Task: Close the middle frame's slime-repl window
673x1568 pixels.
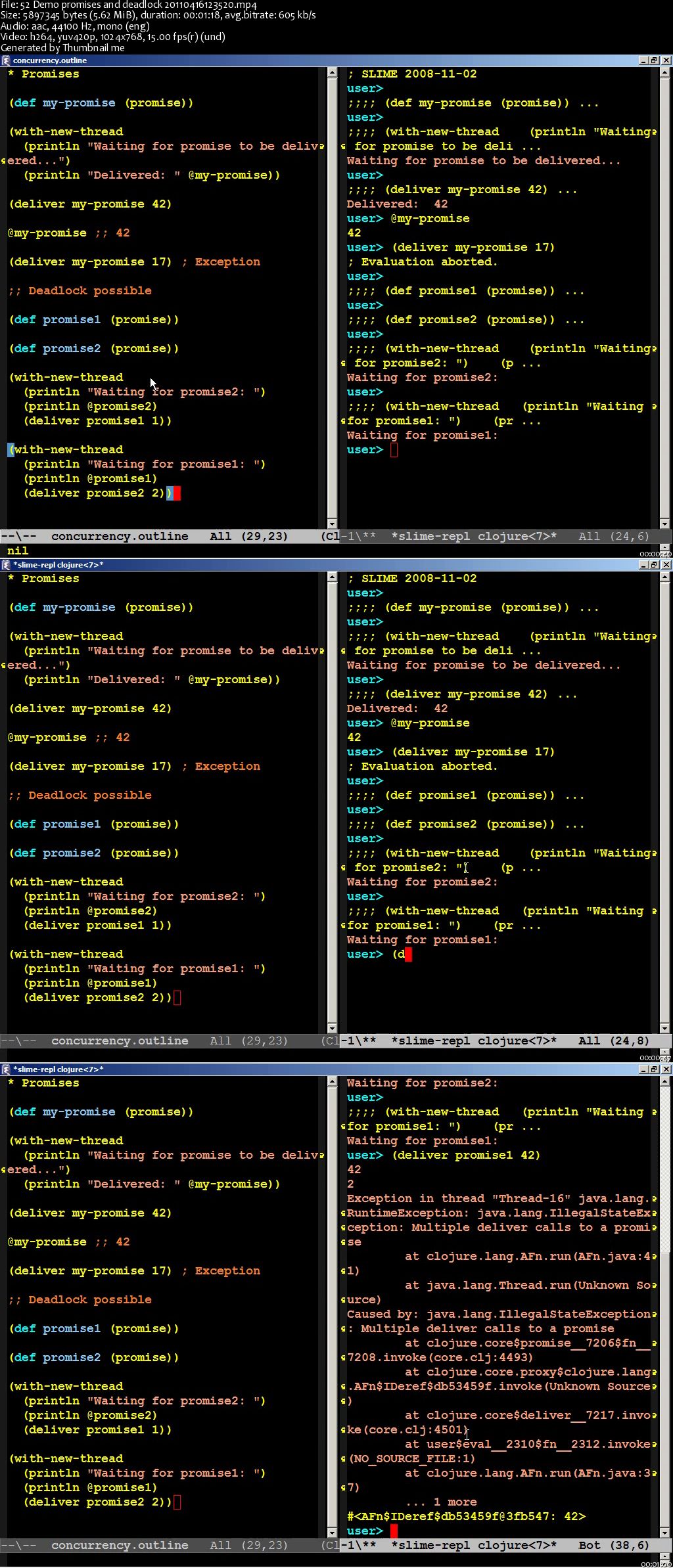Action: [666, 565]
